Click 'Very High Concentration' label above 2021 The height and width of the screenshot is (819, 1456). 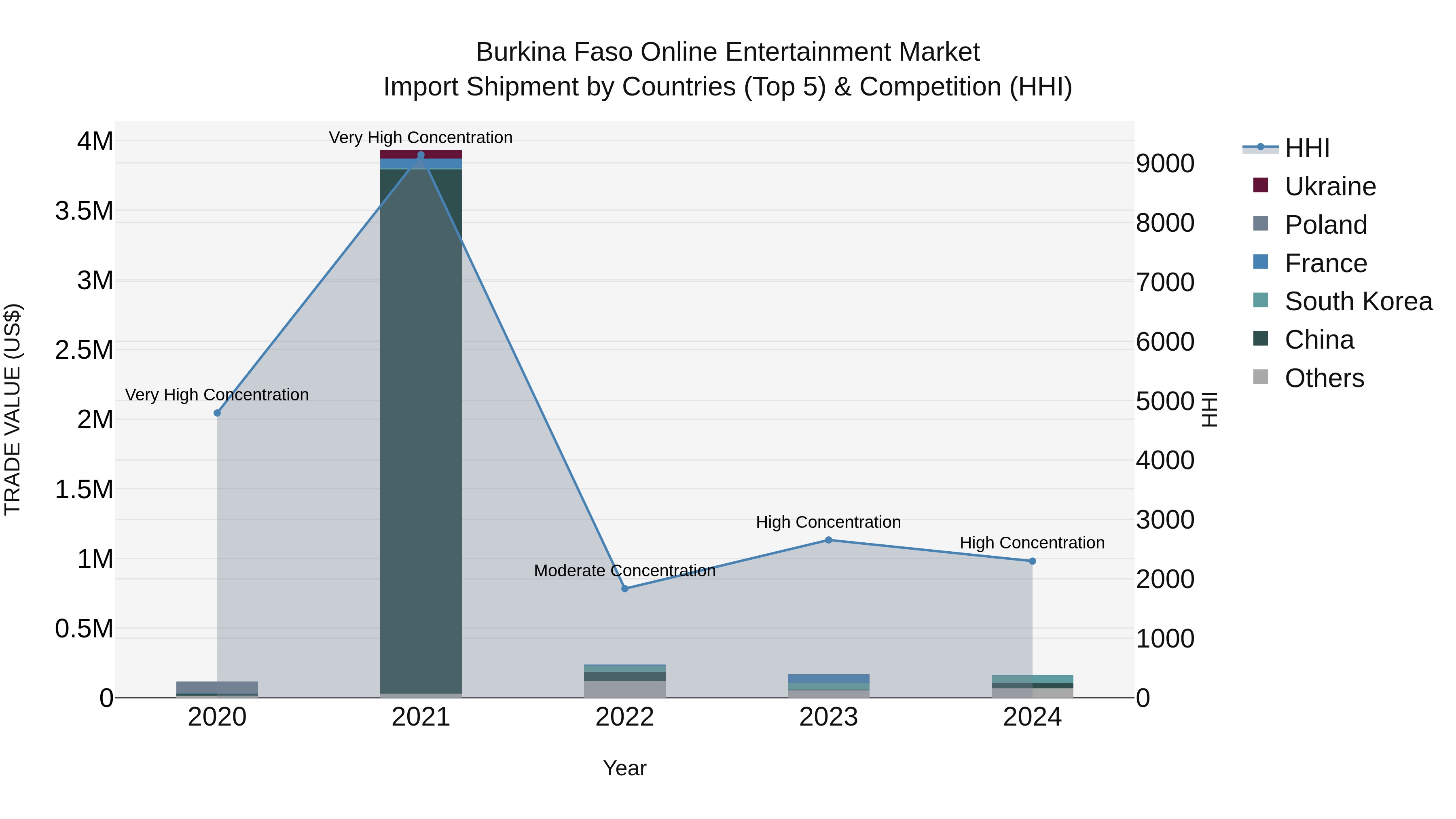point(421,138)
